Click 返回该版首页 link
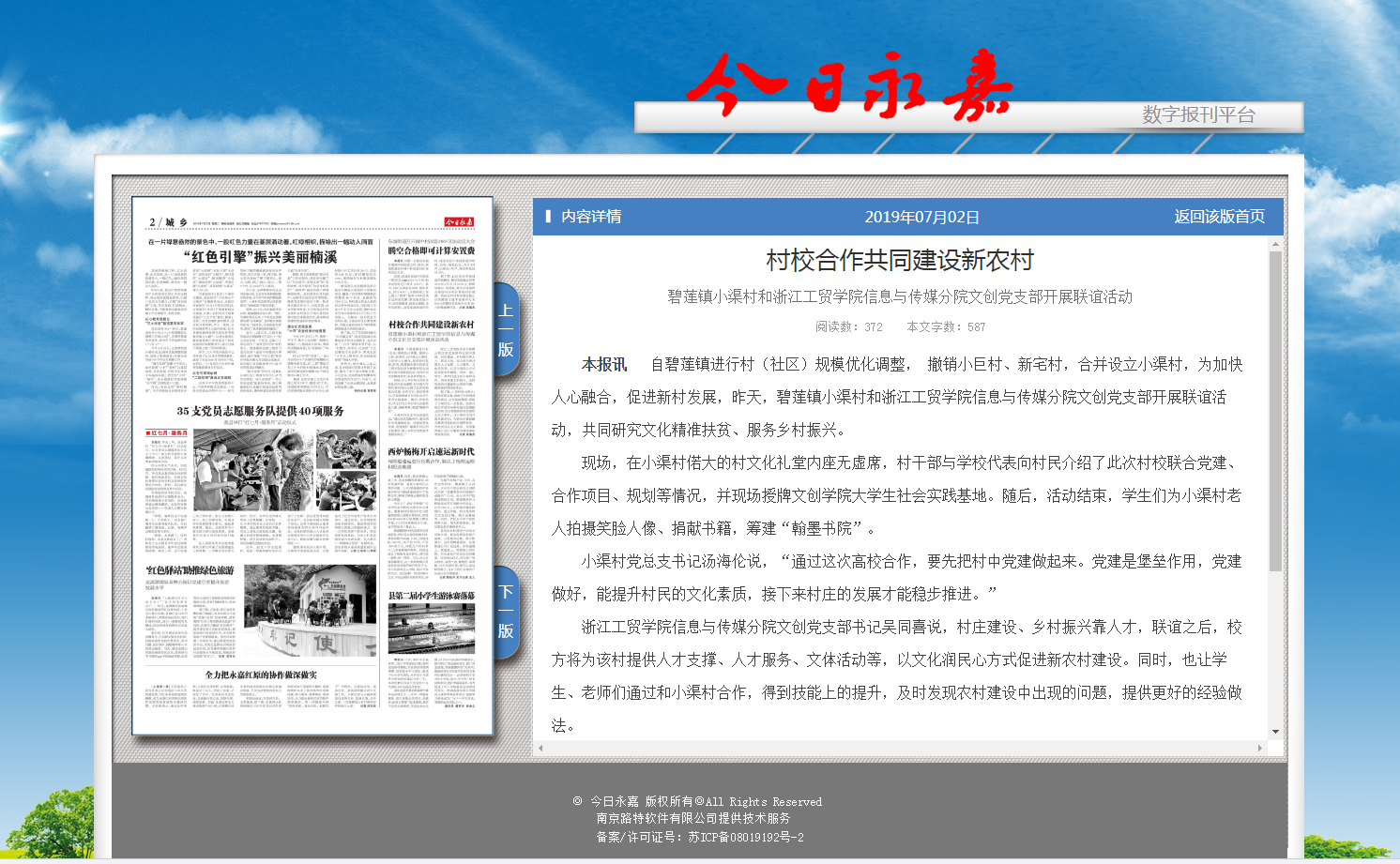Screen dimensions: 1400x864 (1219, 217)
